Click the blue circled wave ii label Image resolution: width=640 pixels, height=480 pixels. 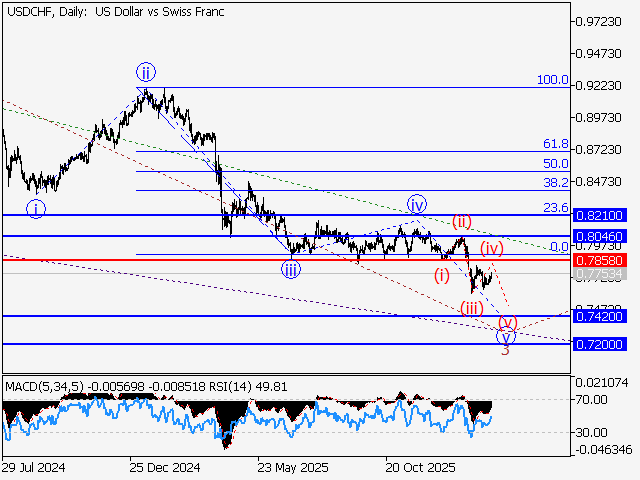coord(146,72)
